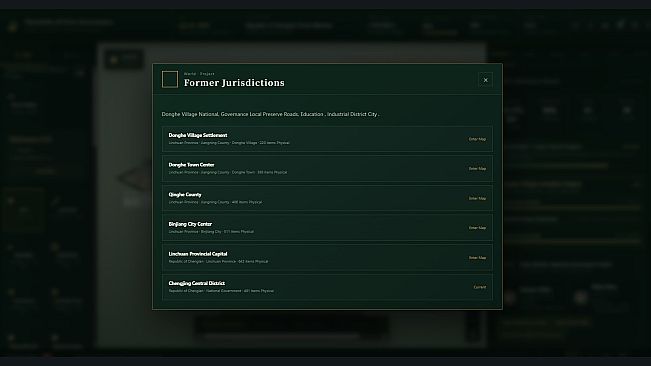This screenshot has width=651, height=366.
Task: Select the Binjiang City Center title
Action: pos(190,224)
